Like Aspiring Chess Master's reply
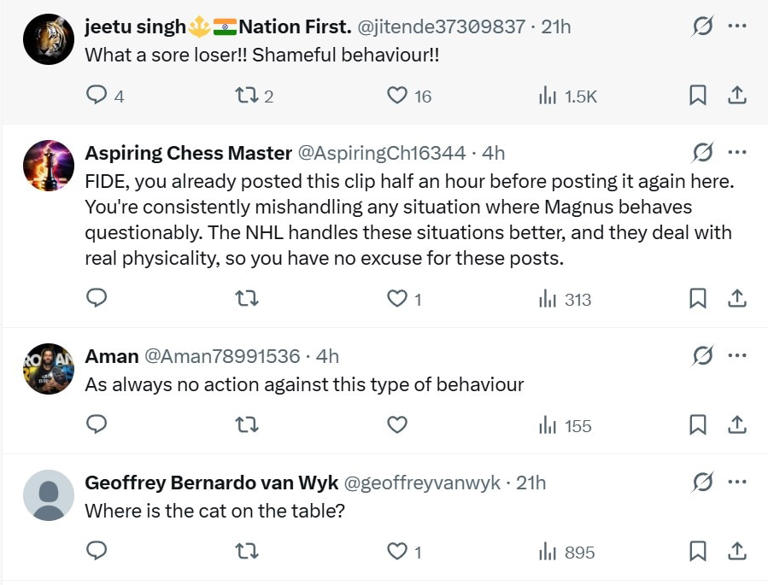This screenshot has width=768, height=585. (397, 298)
